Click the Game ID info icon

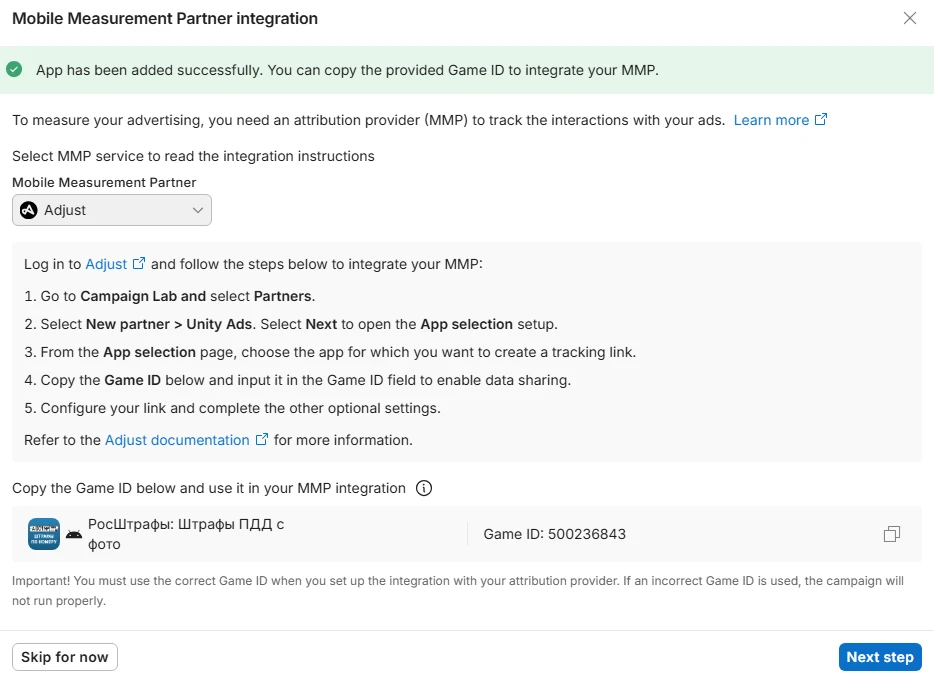pos(424,489)
